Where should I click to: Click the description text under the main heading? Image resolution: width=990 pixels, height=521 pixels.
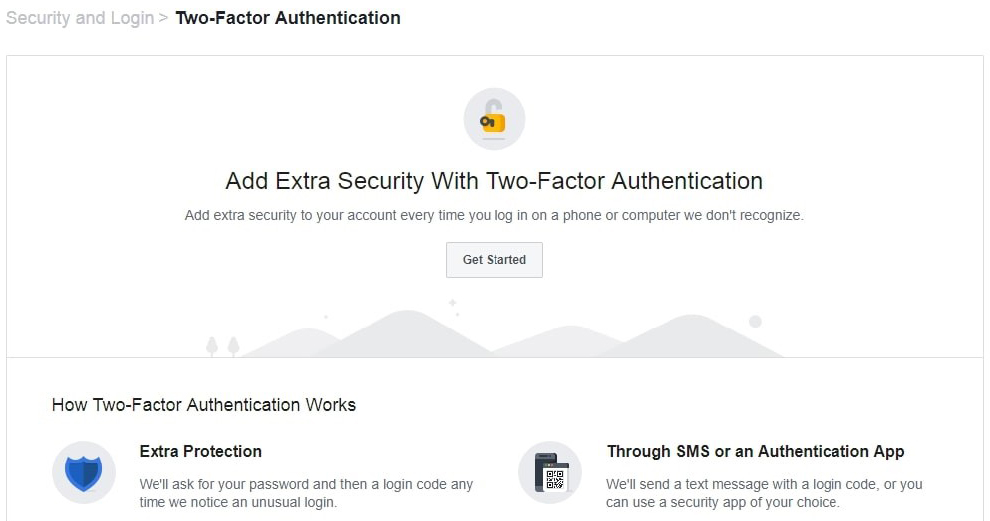(x=494, y=215)
